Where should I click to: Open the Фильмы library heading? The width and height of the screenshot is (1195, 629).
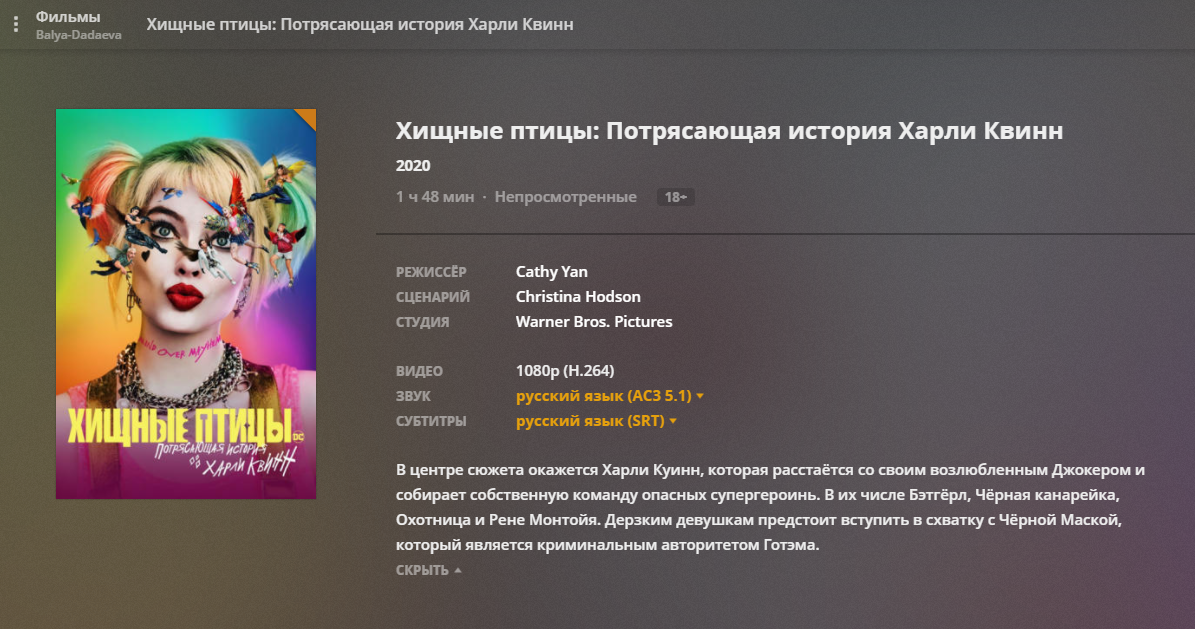pos(68,17)
